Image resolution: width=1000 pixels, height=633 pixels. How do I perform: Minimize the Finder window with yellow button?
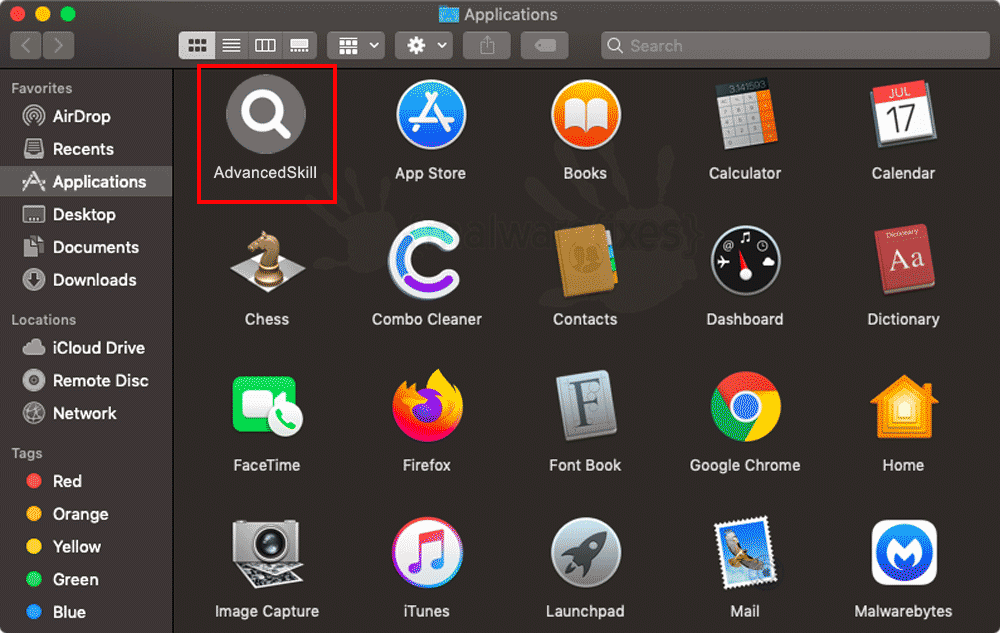(x=43, y=13)
